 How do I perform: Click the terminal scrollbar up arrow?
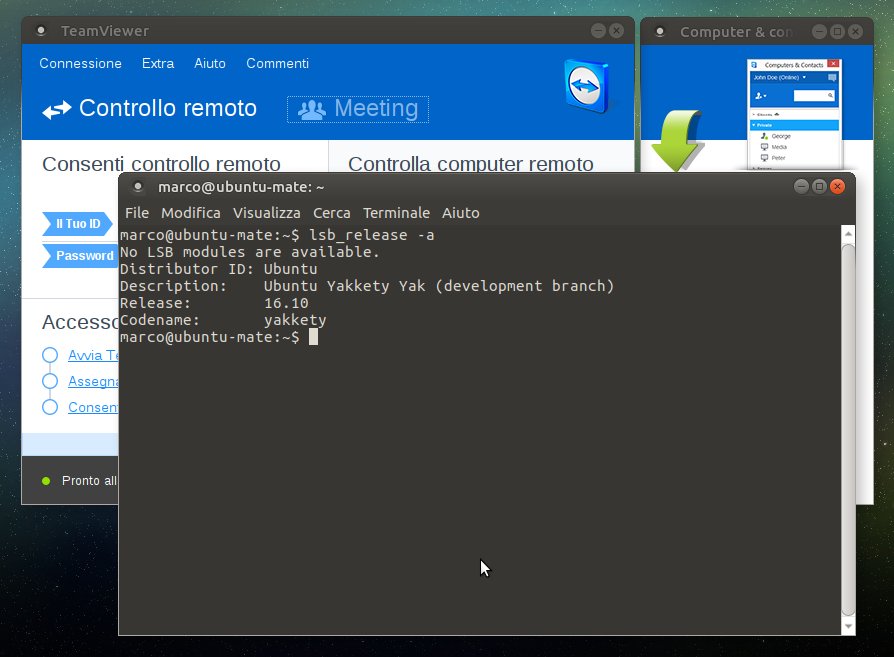click(x=848, y=234)
